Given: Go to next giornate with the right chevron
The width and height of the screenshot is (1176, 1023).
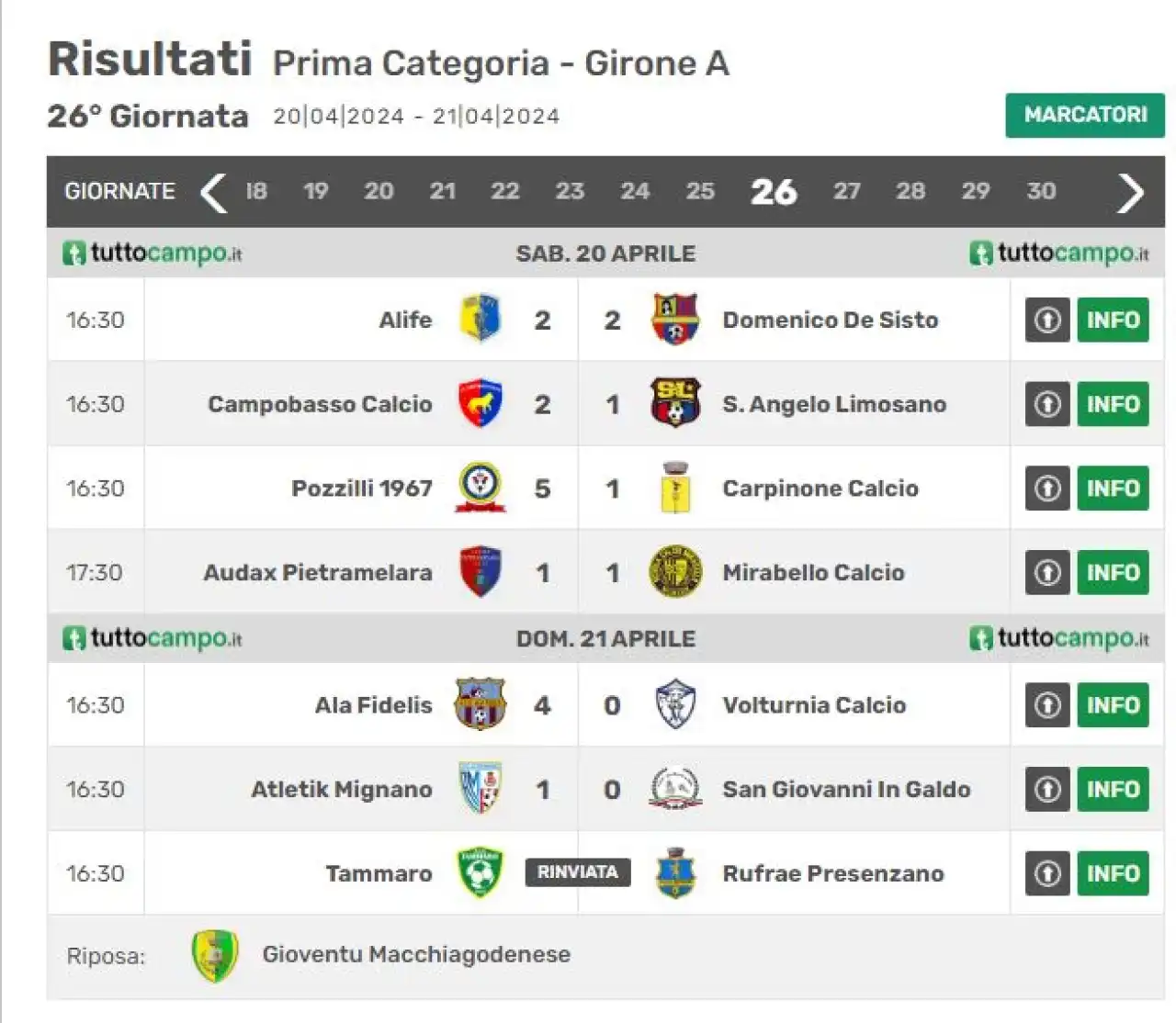Looking at the screenshot, I should [1130, 192].
